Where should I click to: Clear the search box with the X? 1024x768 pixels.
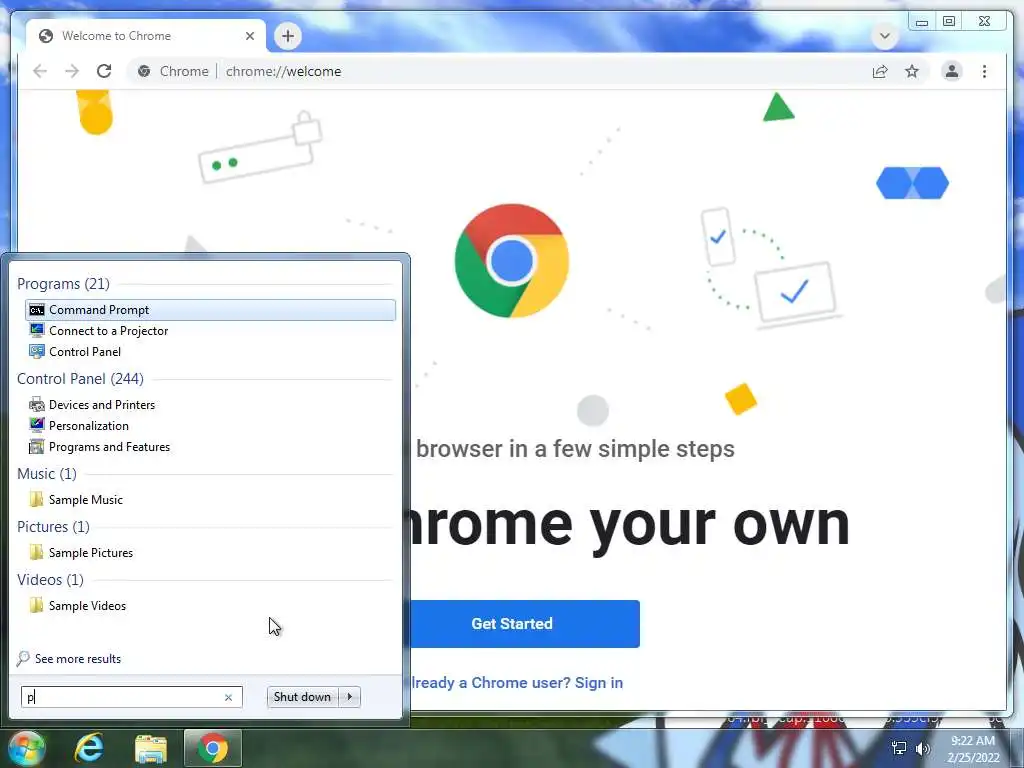228,697
